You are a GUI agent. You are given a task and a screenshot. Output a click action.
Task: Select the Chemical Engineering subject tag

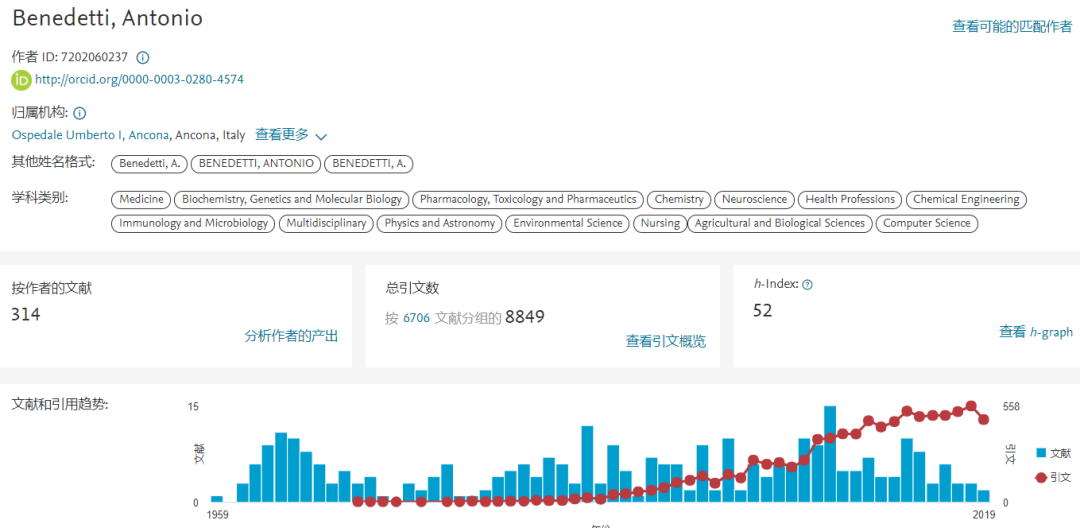tap(966, 199)
